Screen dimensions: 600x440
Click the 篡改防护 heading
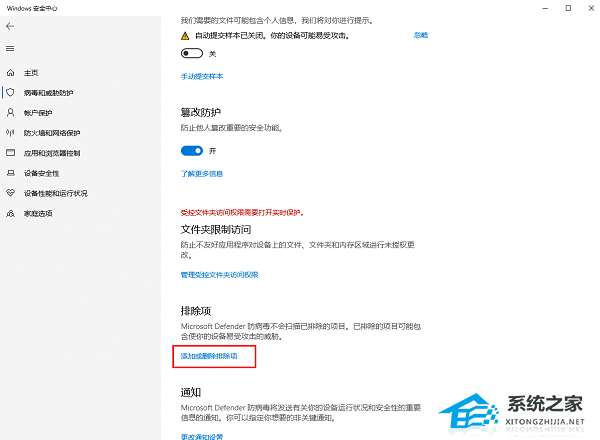[201, 112]
